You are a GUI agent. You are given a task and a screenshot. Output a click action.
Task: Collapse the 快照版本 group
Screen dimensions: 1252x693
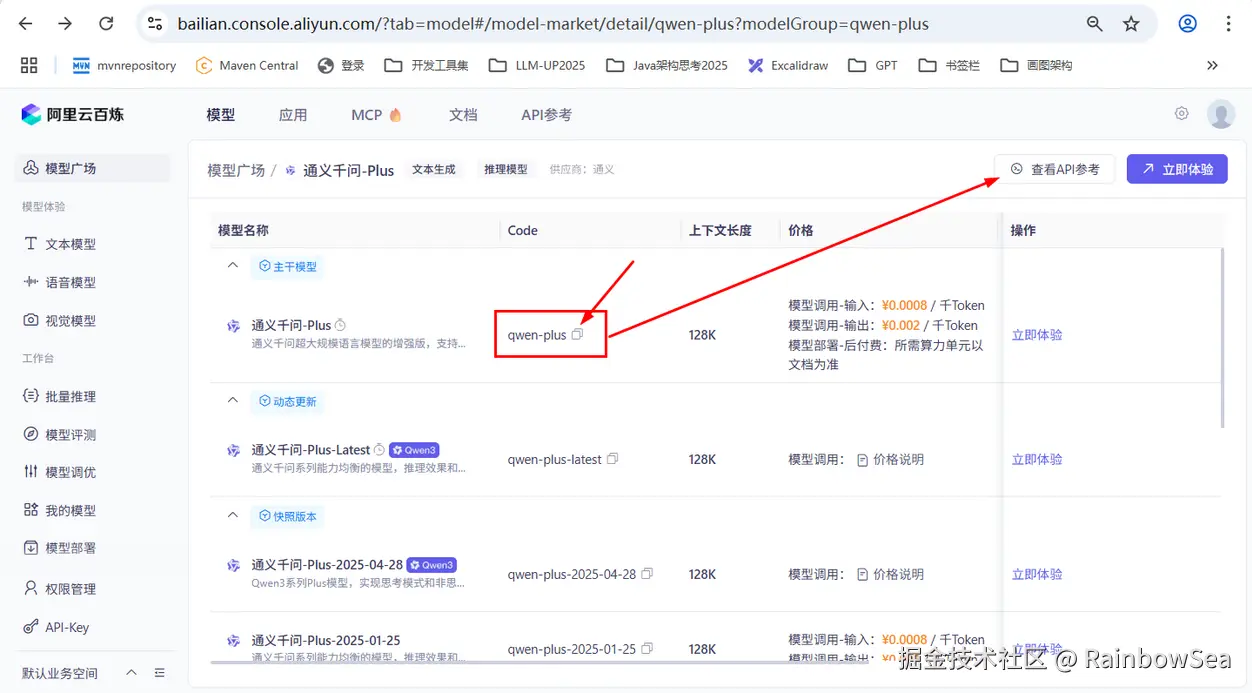pos(233,516)
